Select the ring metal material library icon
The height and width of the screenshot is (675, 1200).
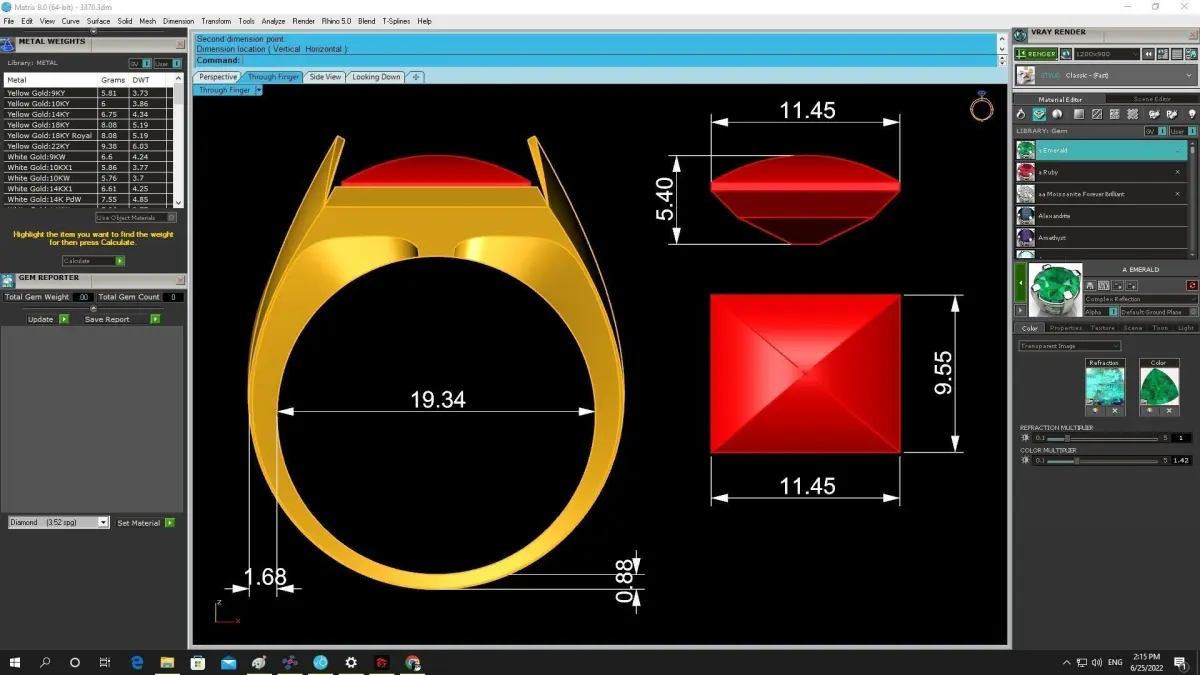pyautogui.click(x=1022, y=114)
